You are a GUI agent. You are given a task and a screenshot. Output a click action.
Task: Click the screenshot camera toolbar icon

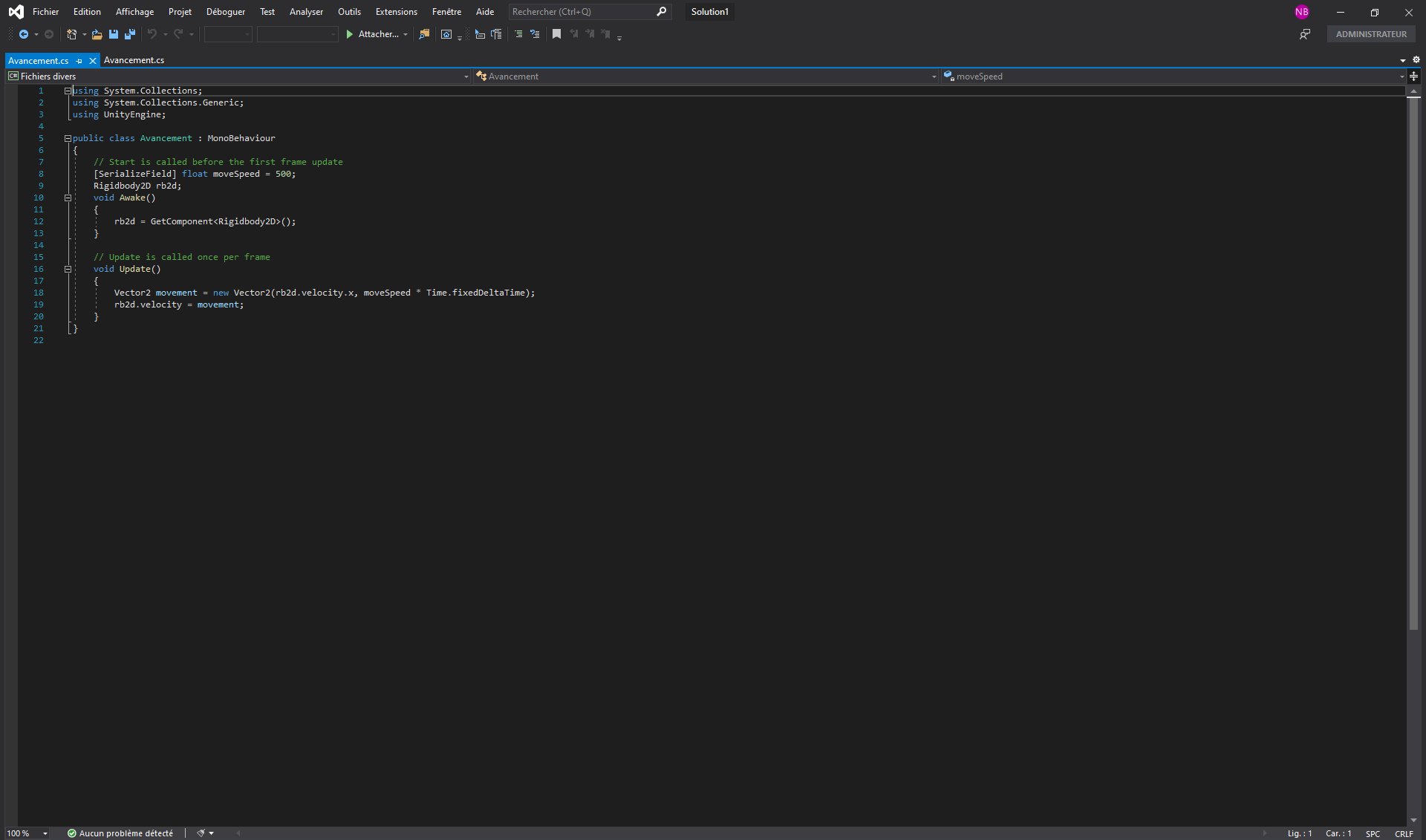pyautogui.click(x=446, y=34)
